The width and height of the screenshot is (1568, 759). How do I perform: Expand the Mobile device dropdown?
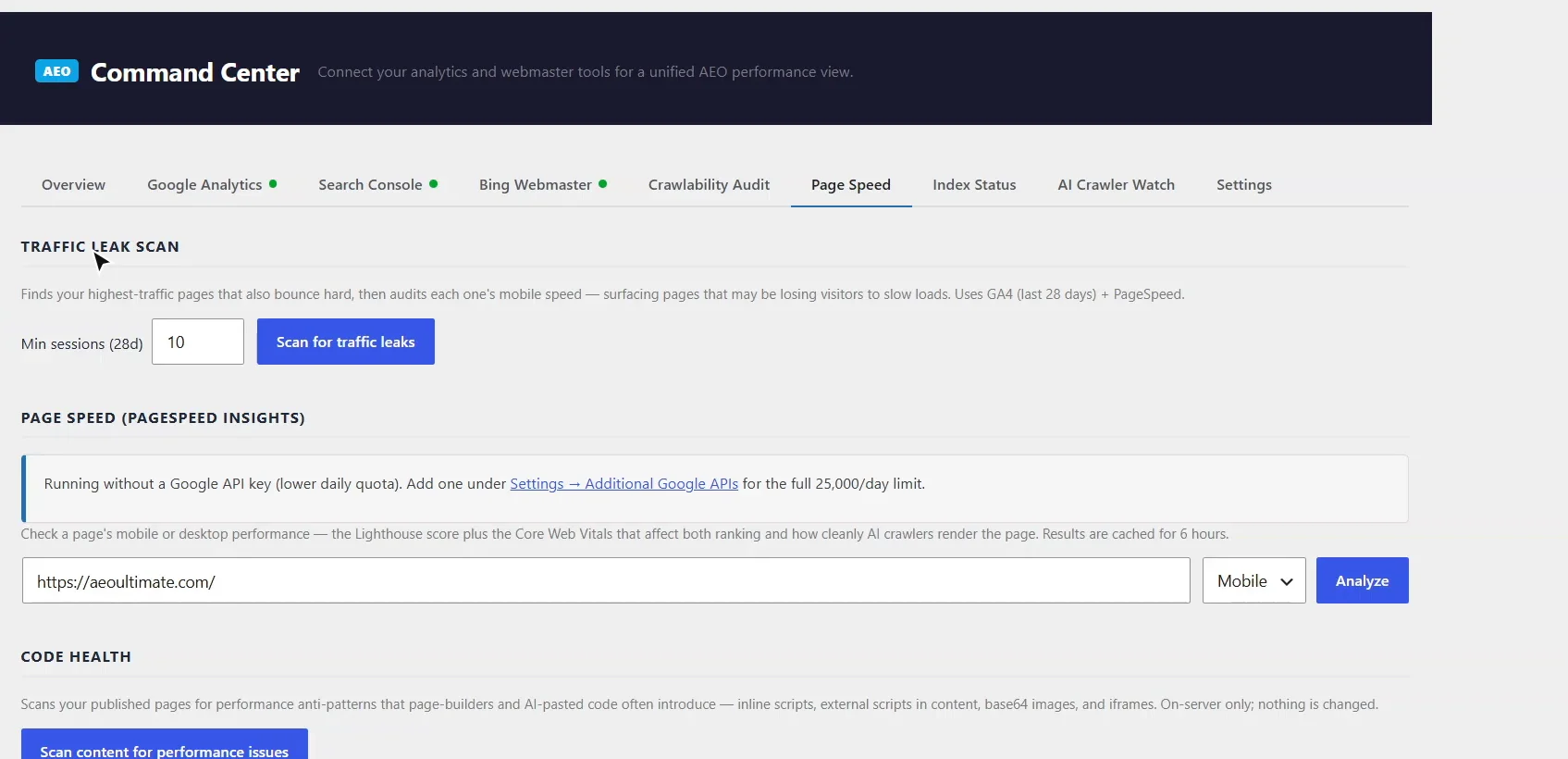1253,580
